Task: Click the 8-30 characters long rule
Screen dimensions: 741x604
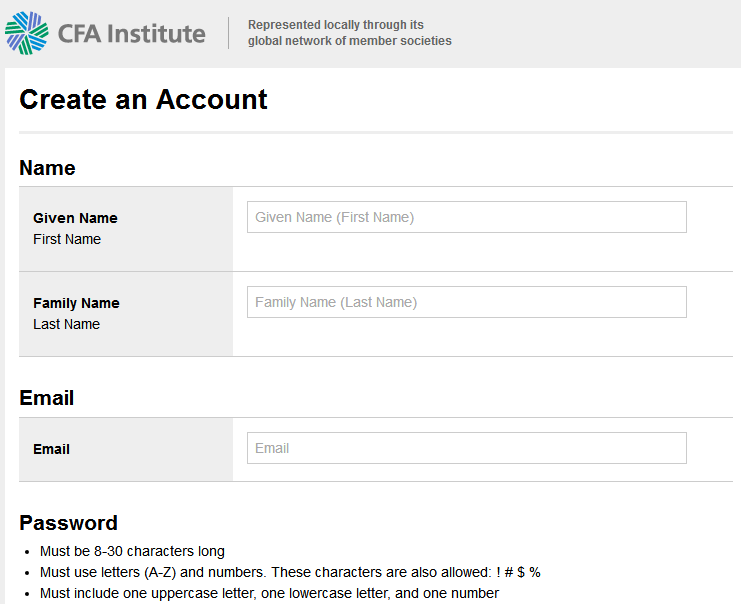Action: click(x=132, y=551)
